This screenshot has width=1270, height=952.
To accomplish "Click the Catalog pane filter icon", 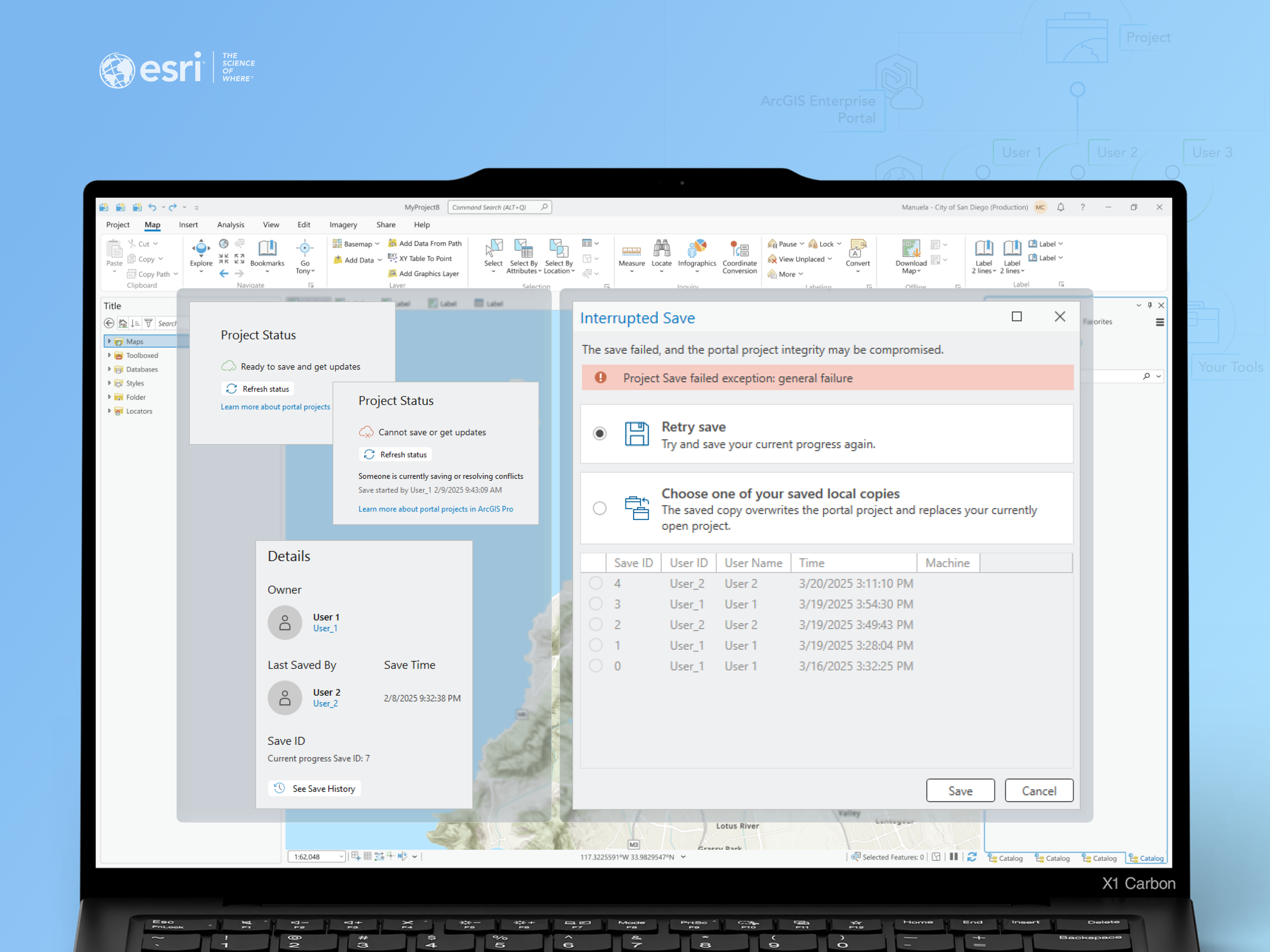I will pos(148,323).
